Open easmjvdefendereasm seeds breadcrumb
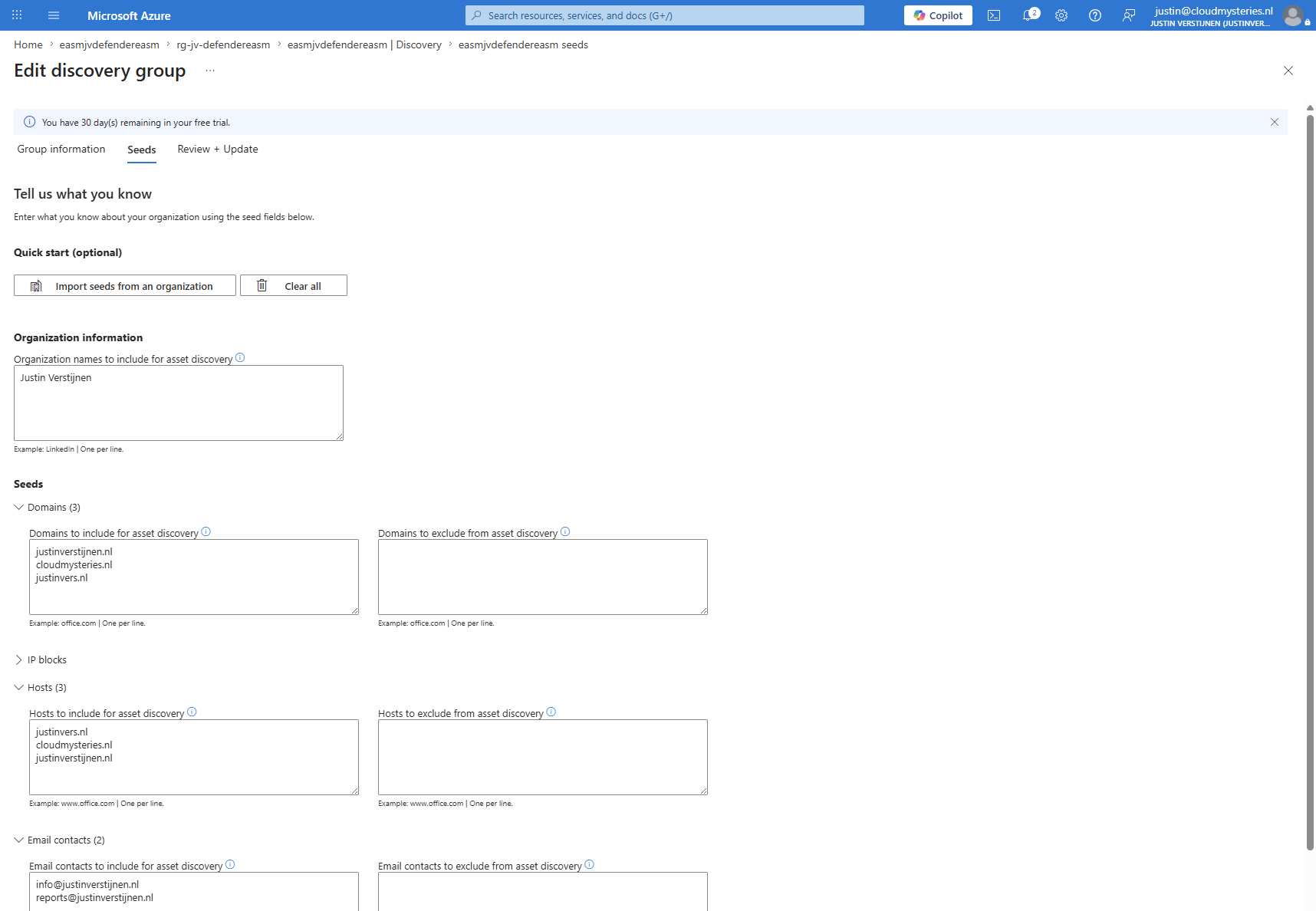 [x=523, y=44]
